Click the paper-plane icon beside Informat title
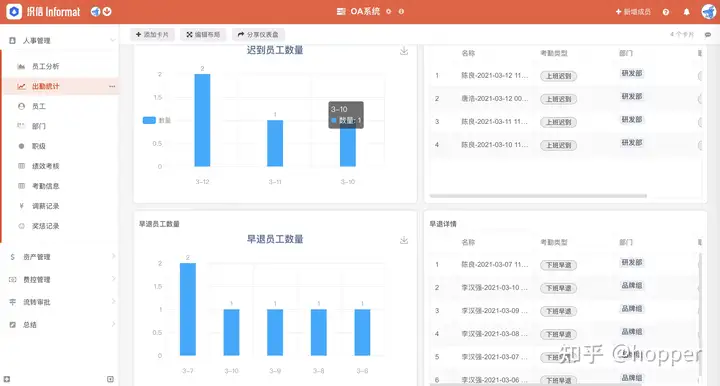 [x=96, y=11]
